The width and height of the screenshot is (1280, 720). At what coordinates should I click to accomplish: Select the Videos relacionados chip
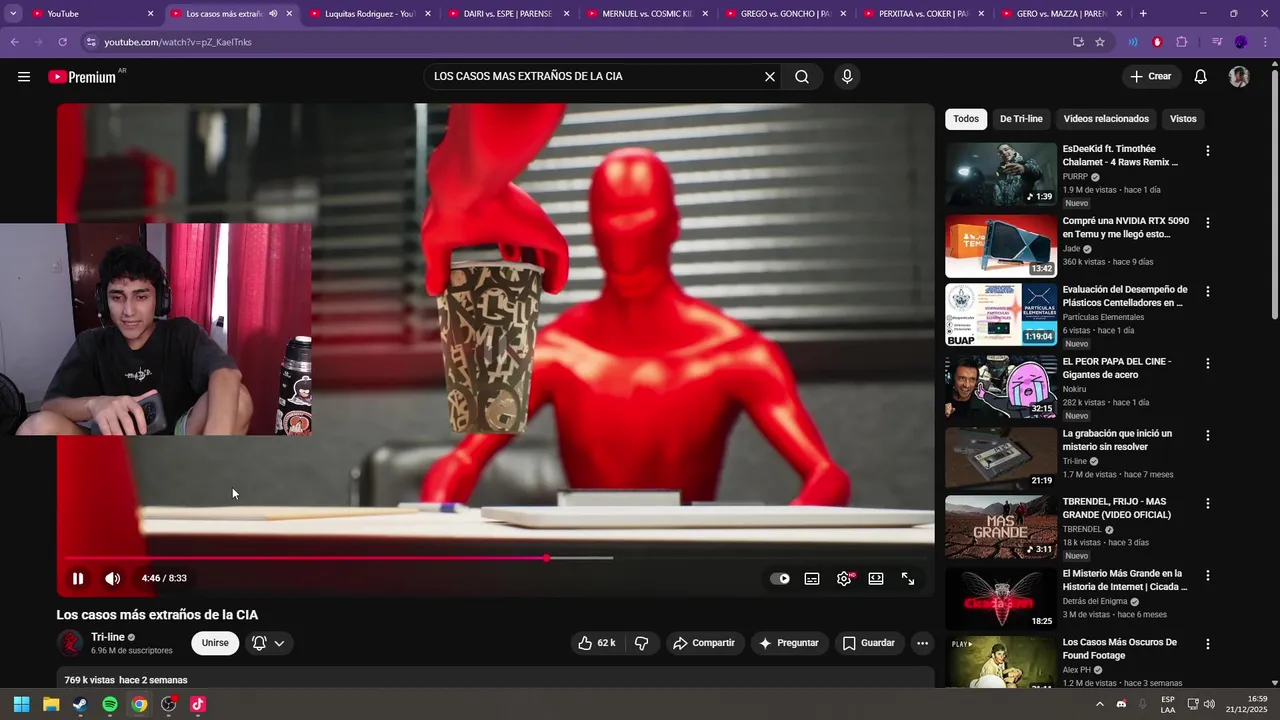(x=1106, y=119)
